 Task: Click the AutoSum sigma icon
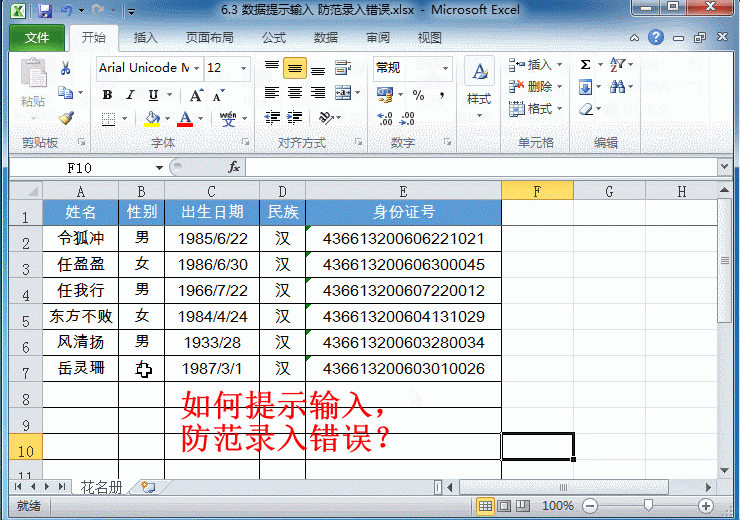(x=586, y=64)
